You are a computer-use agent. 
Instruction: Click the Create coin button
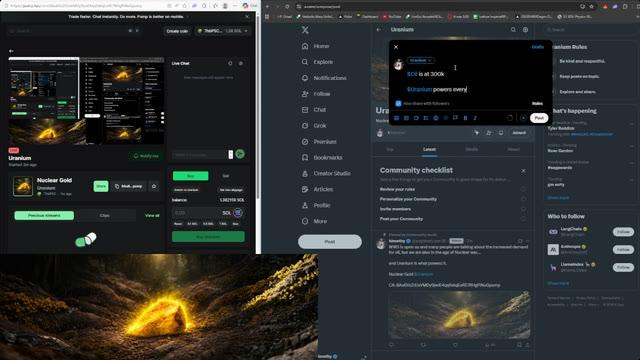[x=177, y=31]
